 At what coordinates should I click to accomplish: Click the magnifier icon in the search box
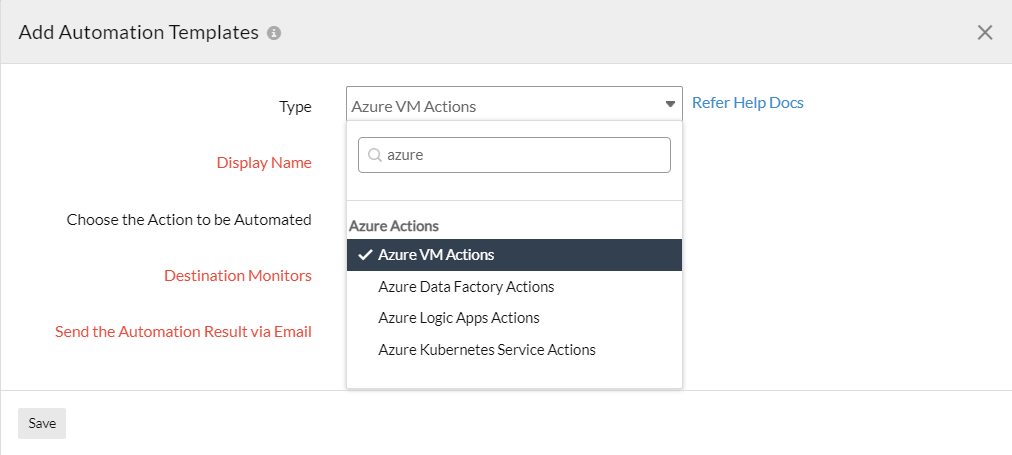pos(374,156)
